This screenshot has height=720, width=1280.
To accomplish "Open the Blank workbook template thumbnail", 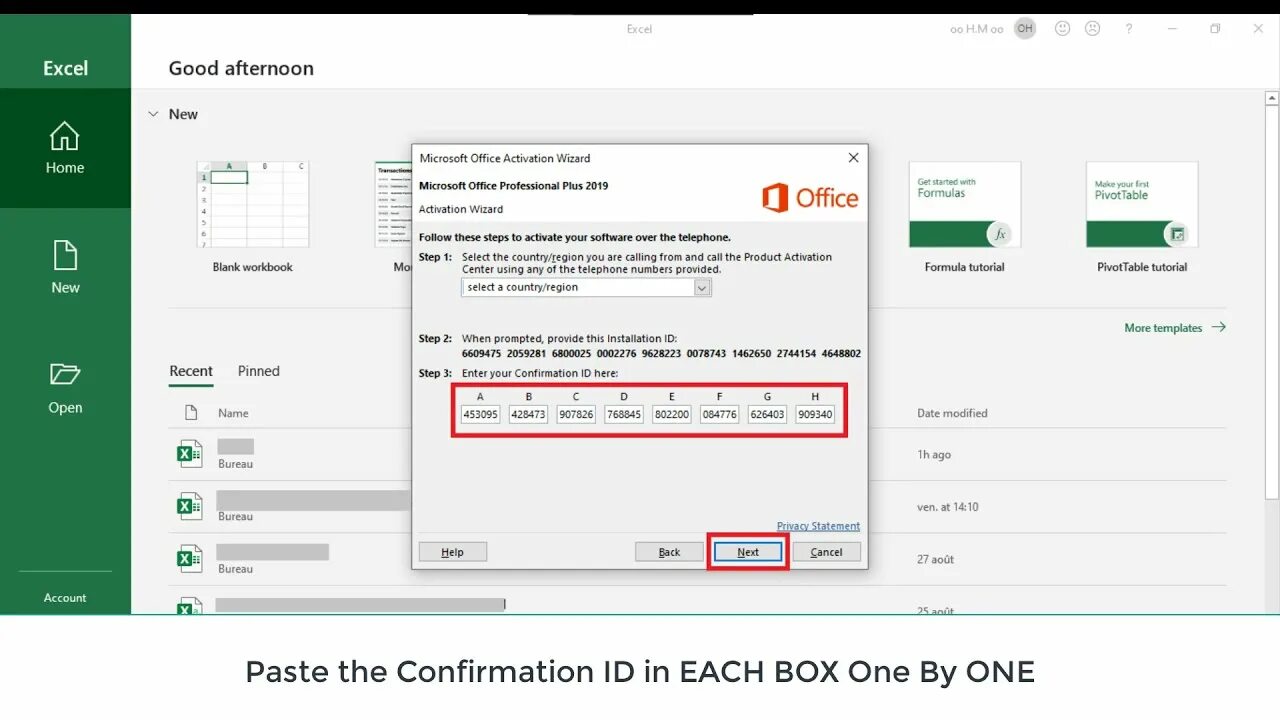I will (x=252, y=205).
